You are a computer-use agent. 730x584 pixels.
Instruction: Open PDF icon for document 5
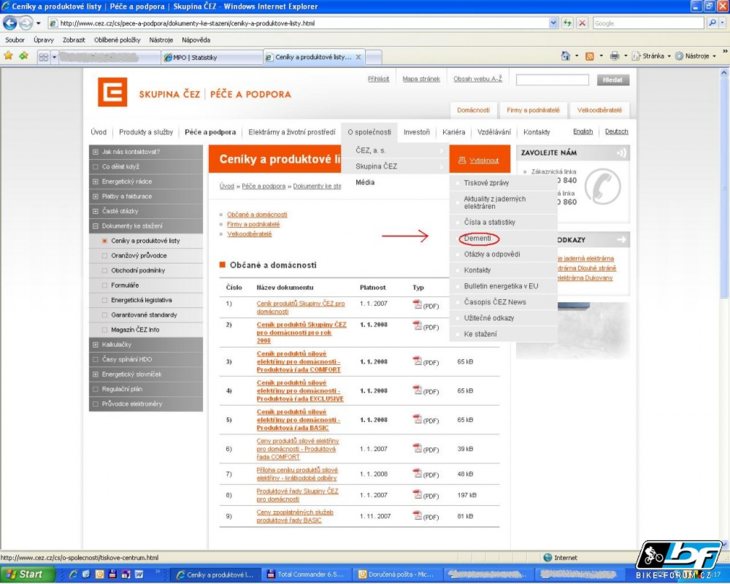click(417, 419)
